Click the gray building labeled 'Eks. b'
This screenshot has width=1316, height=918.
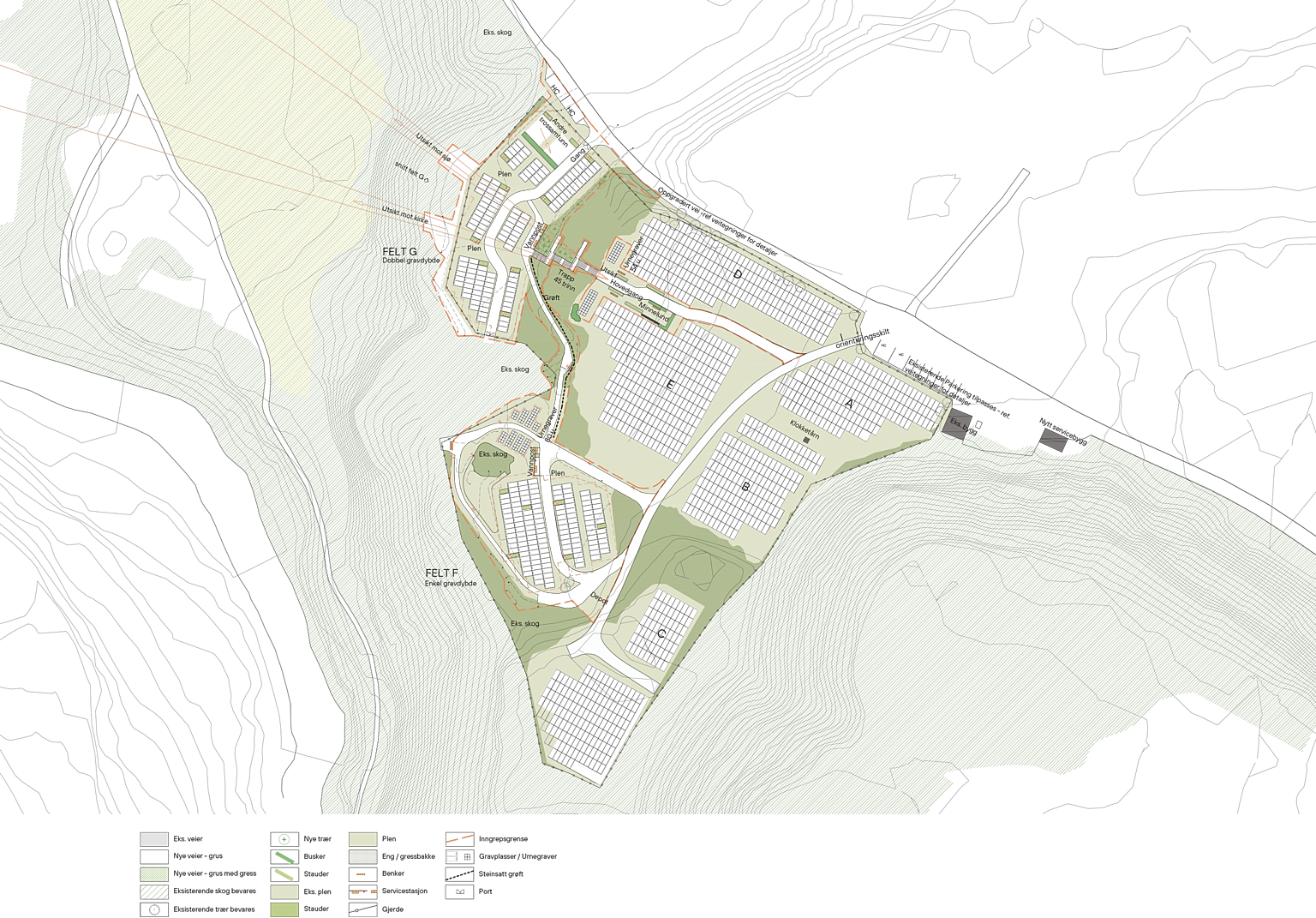(x=957, y=423)
